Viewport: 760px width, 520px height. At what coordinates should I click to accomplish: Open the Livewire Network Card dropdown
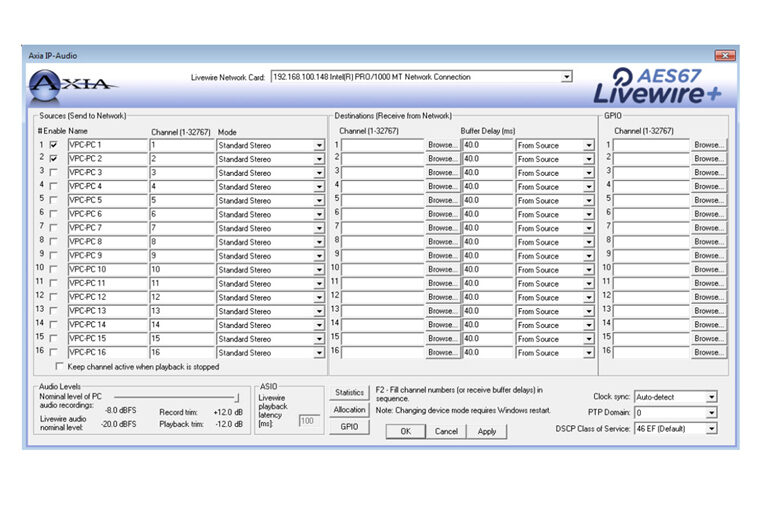pos(567,76)
